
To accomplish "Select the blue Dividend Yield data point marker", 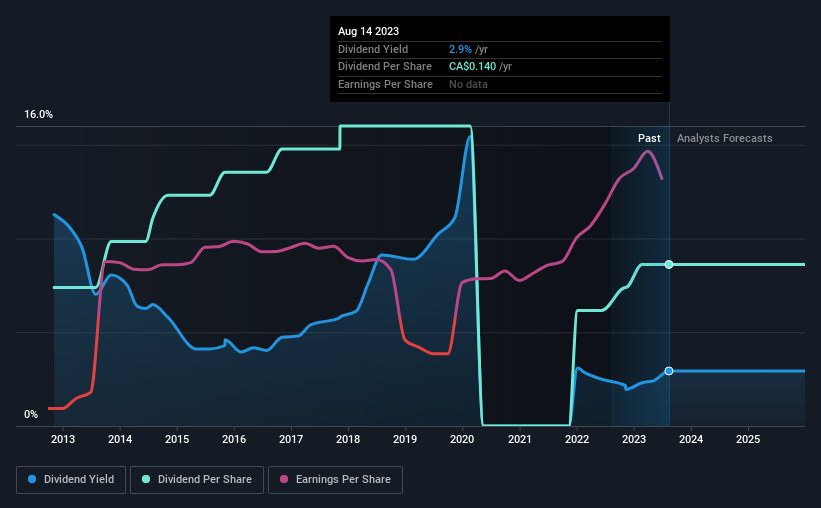I will (x=669, y=371).
